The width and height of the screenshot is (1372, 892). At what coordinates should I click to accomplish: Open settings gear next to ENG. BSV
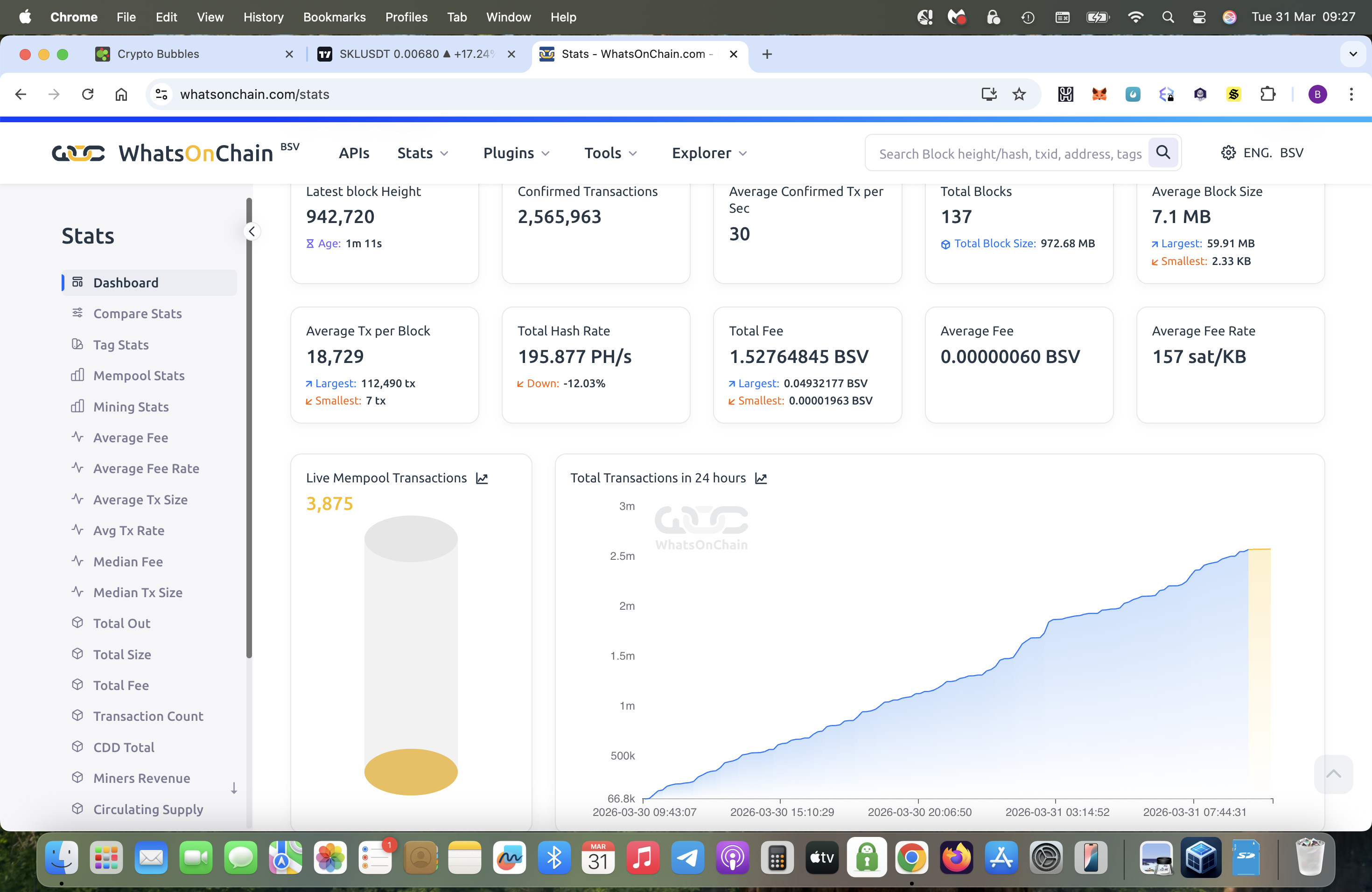pyautogui.click(x=1228, y=153)
